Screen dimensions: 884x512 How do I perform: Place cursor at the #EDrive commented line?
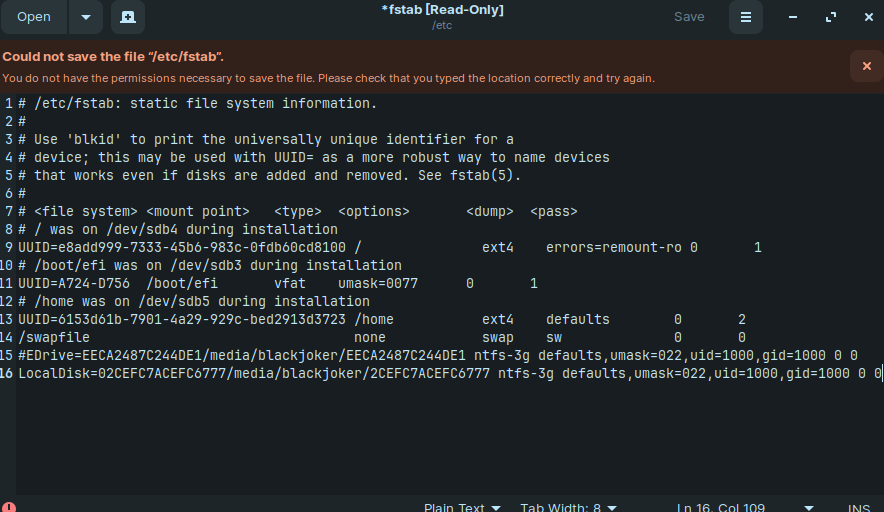(437, 355)
